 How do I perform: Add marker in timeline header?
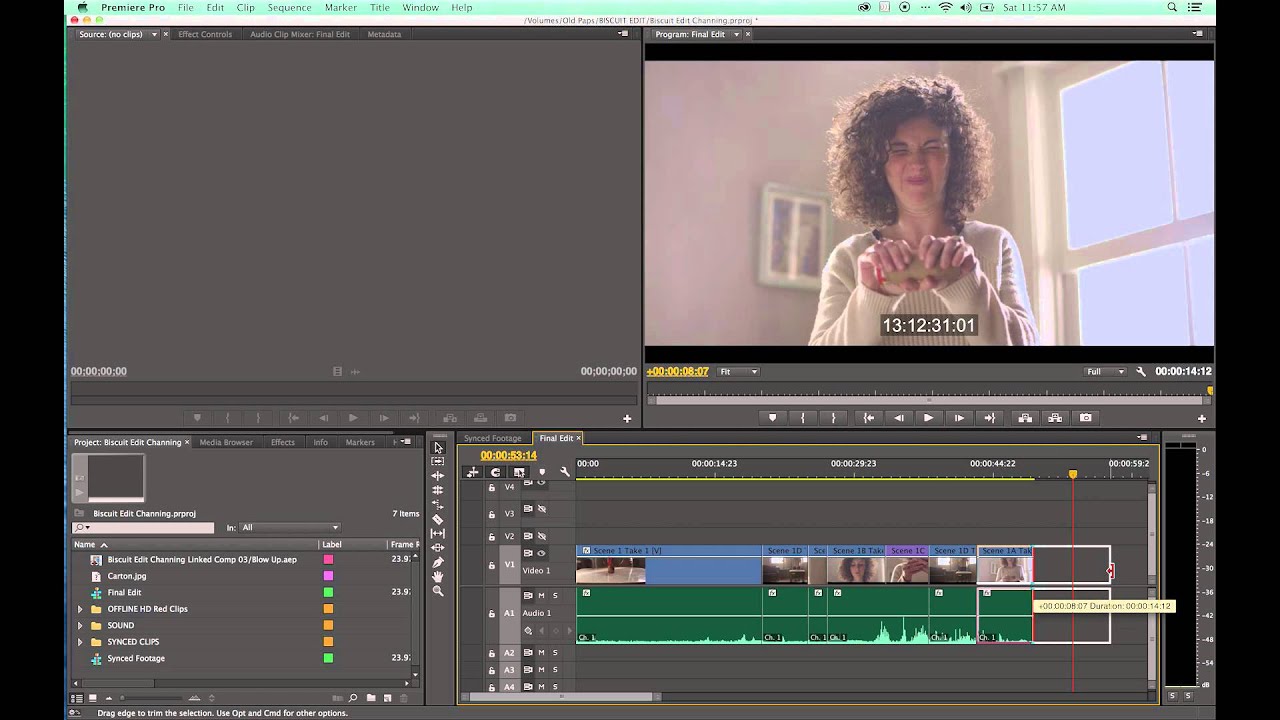coord(542,472)
